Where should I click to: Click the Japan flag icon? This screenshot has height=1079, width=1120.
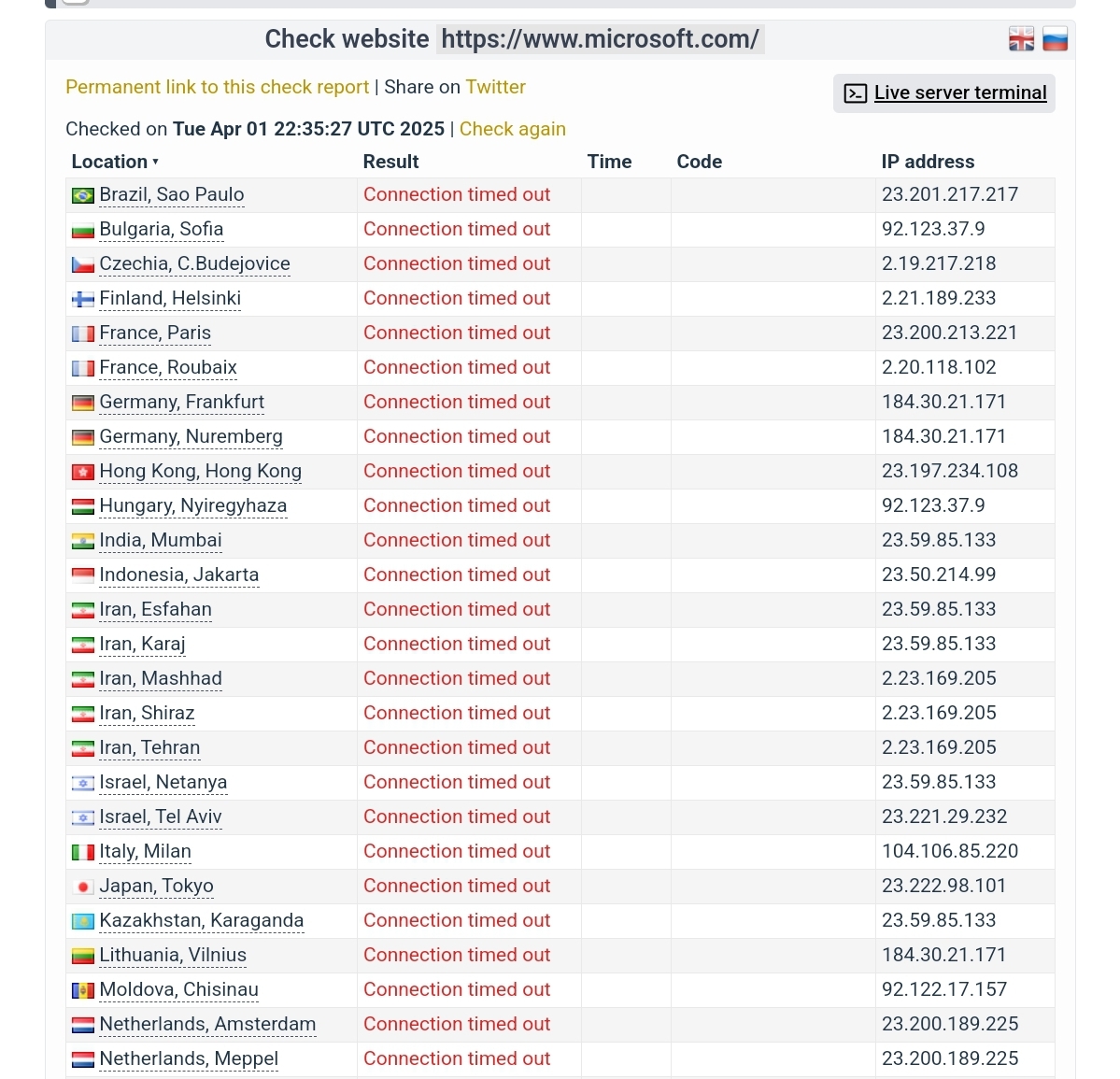pyautogui.click(x=83, y=887)
